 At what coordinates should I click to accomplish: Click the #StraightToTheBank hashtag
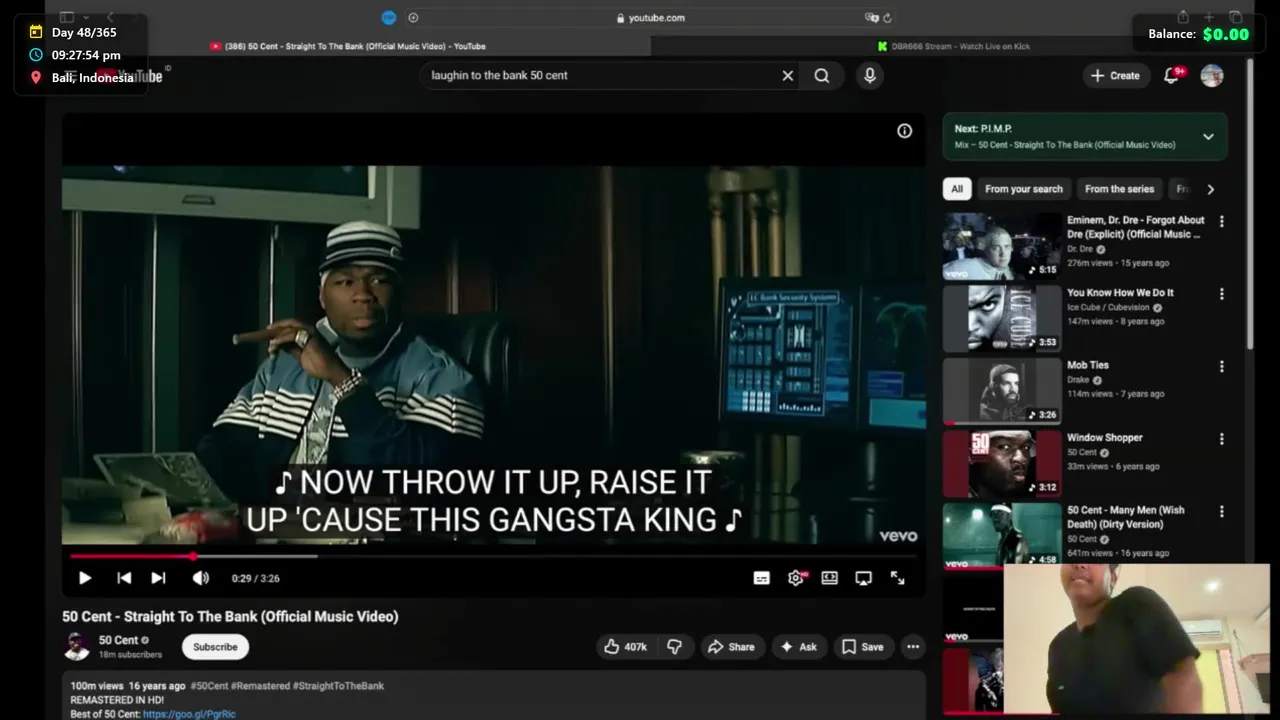(x=338, y=686)
